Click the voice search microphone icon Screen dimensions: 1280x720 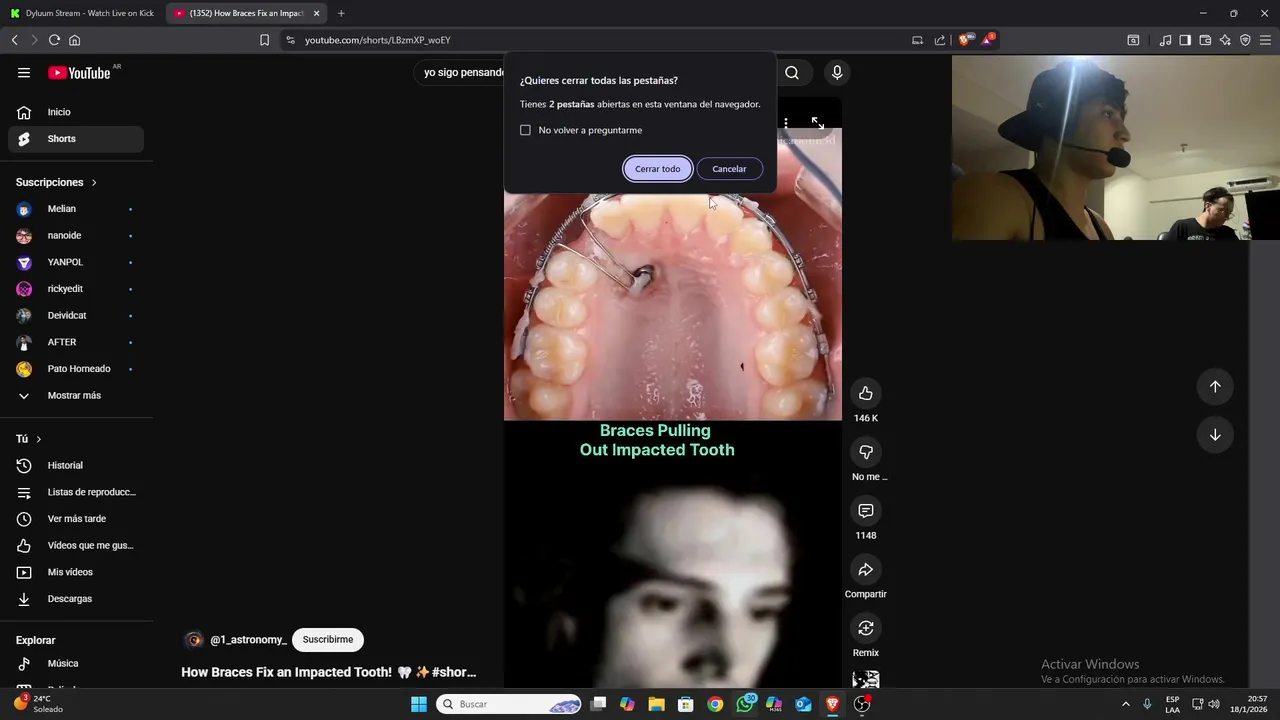tap(837, 72)
